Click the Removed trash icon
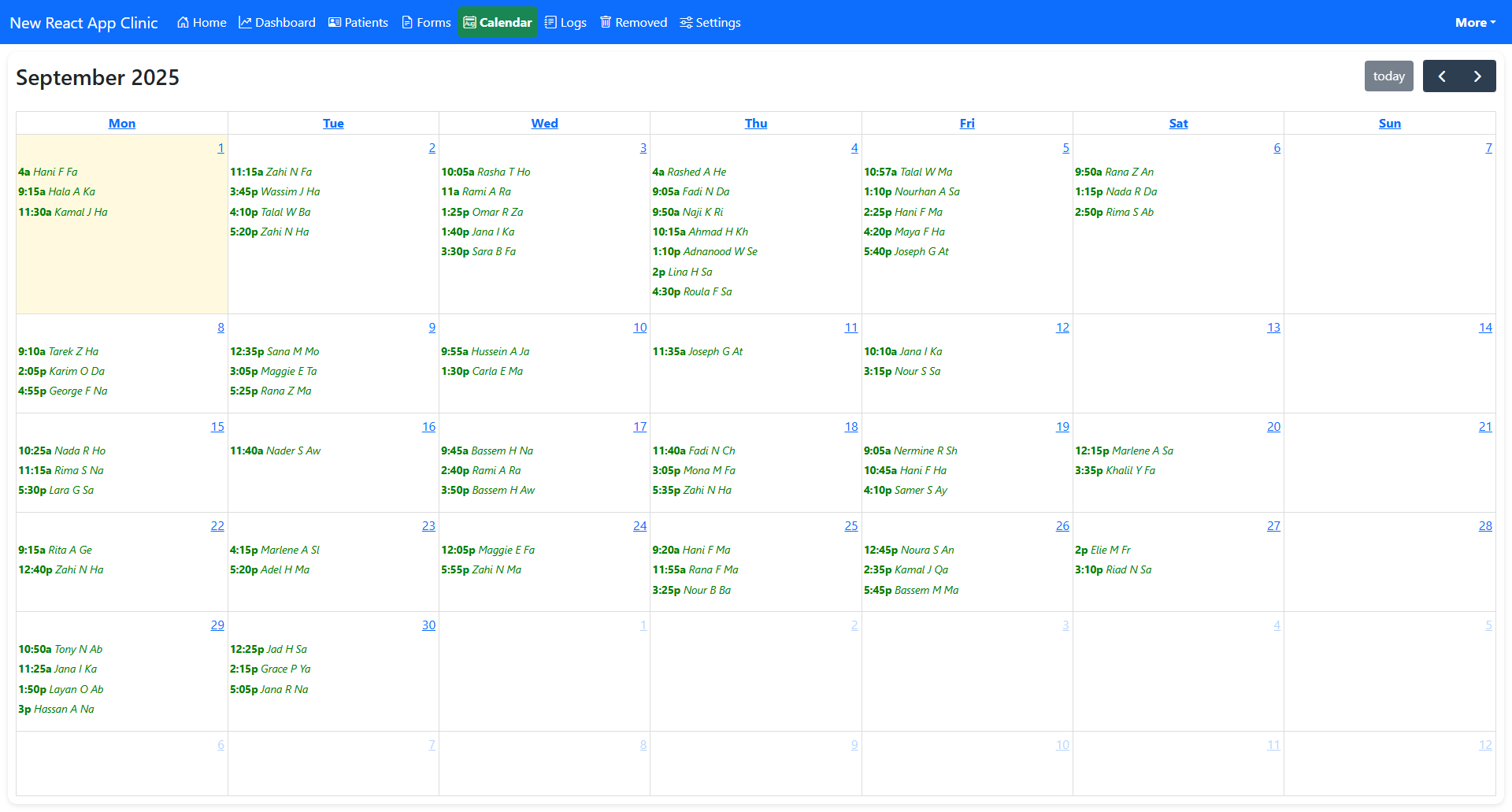The image size is (1512, 812). point(606,23)
